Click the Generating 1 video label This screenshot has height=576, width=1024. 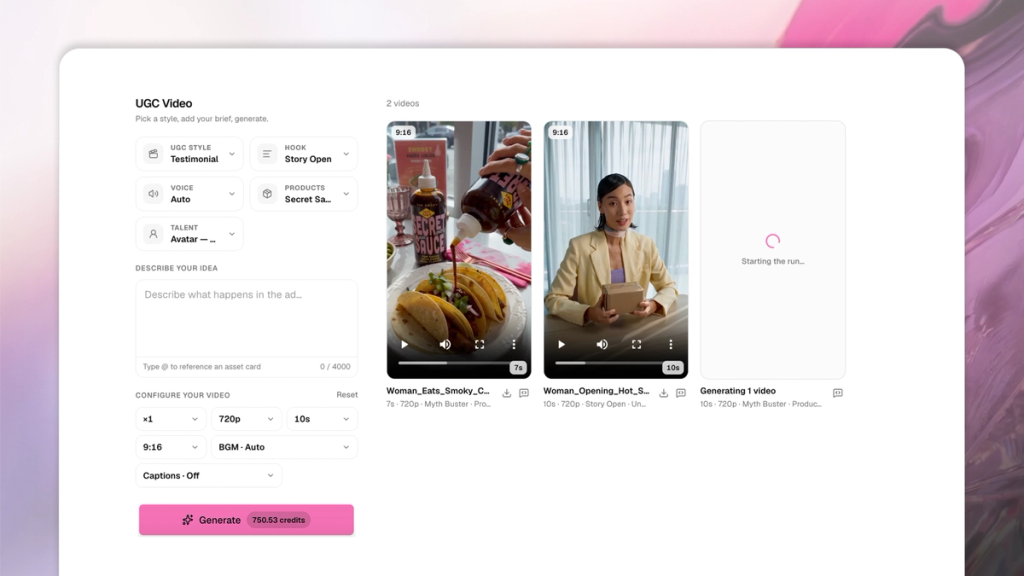point(738,391)
